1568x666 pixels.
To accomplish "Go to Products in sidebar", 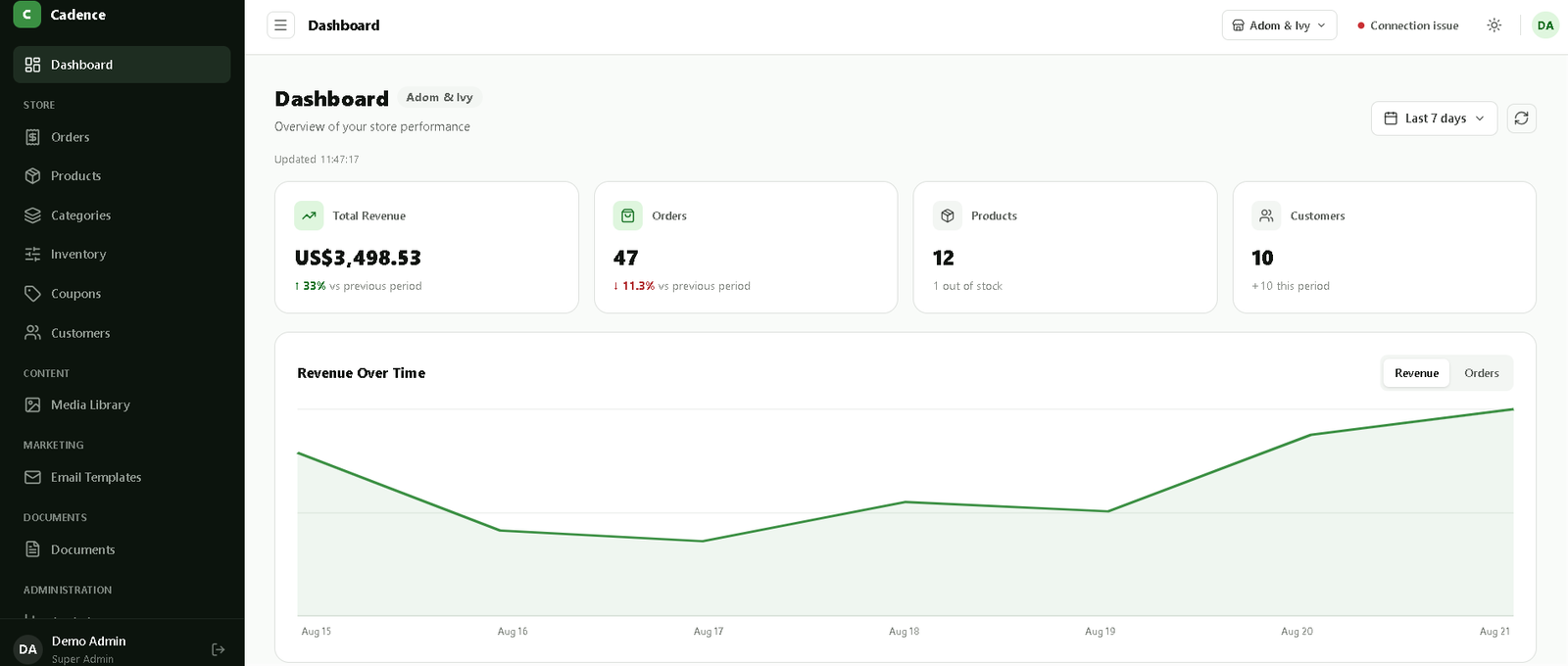I will [x=122, y=176].
